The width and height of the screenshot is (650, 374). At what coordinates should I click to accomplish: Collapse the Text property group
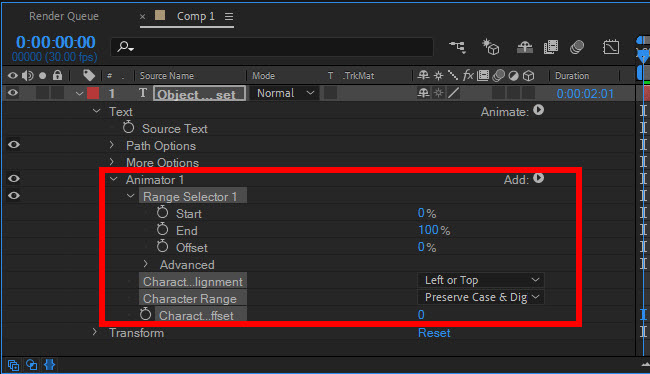click(x=97, y=111)
